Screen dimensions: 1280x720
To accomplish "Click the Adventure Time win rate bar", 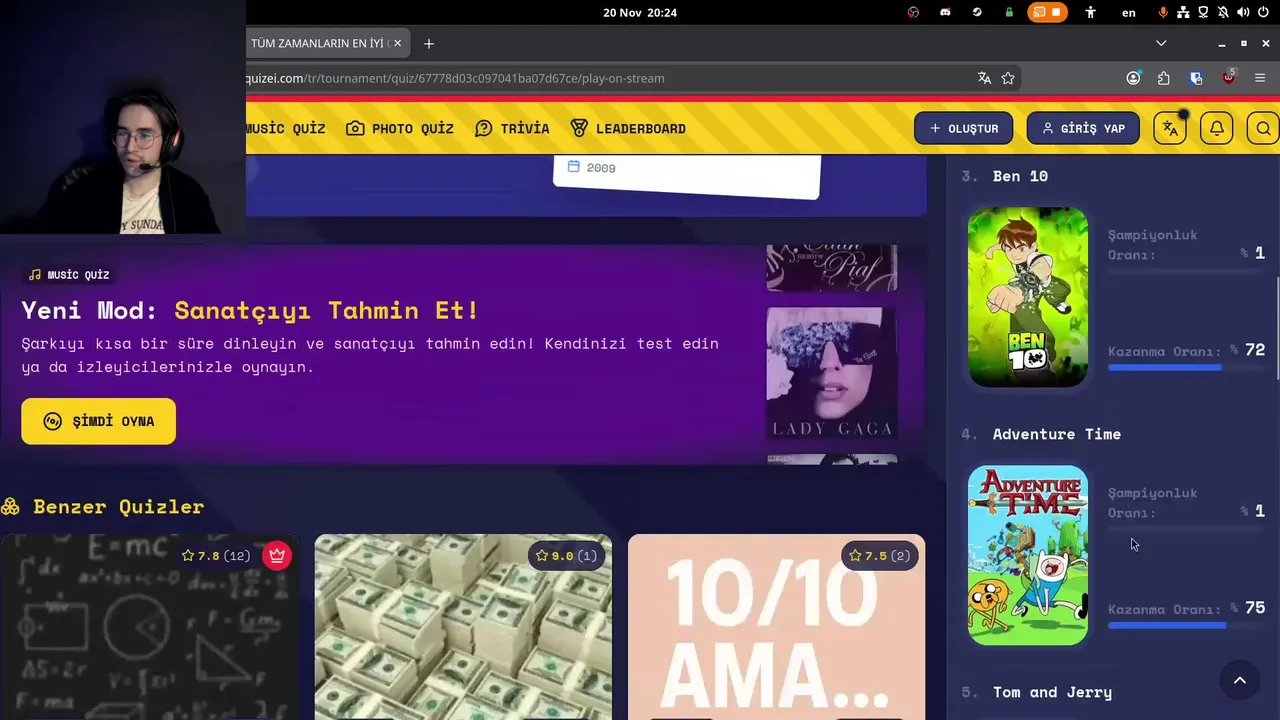I will click(x=1186, y=626).
